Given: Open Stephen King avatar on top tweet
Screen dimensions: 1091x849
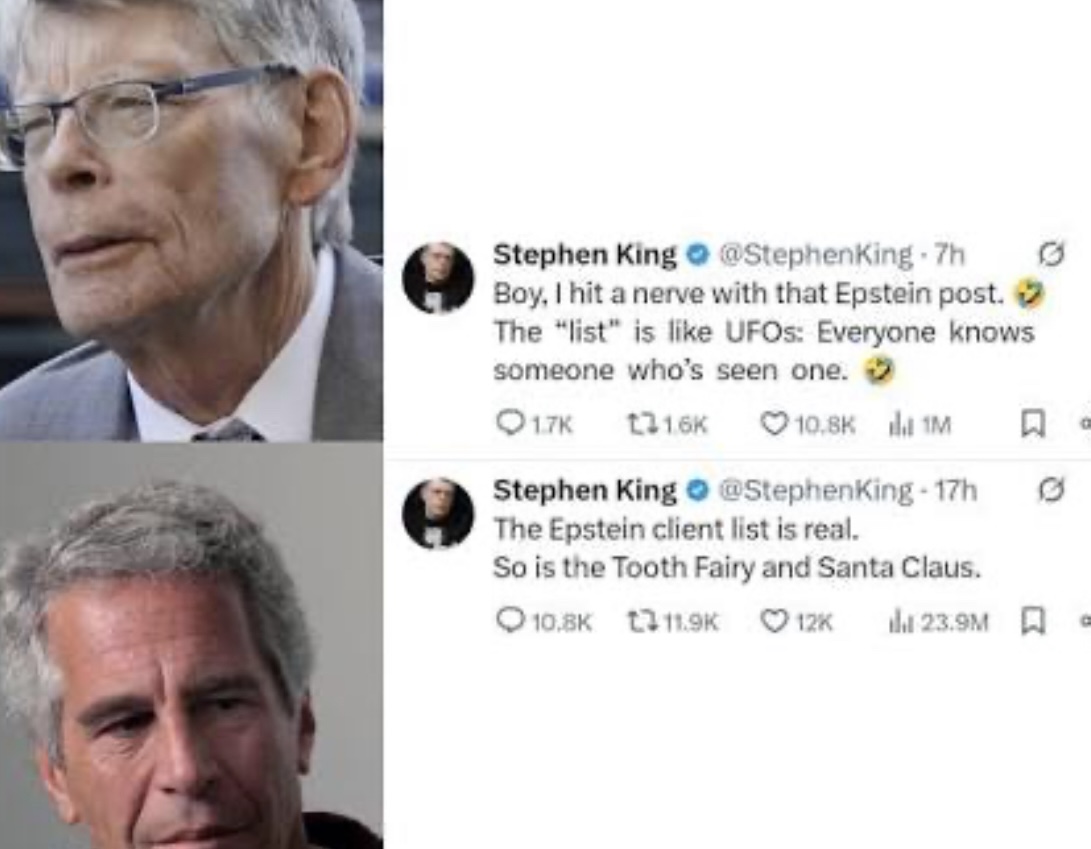Looking at the screenshot, I should pyautogui.click(x=438, y=277).
